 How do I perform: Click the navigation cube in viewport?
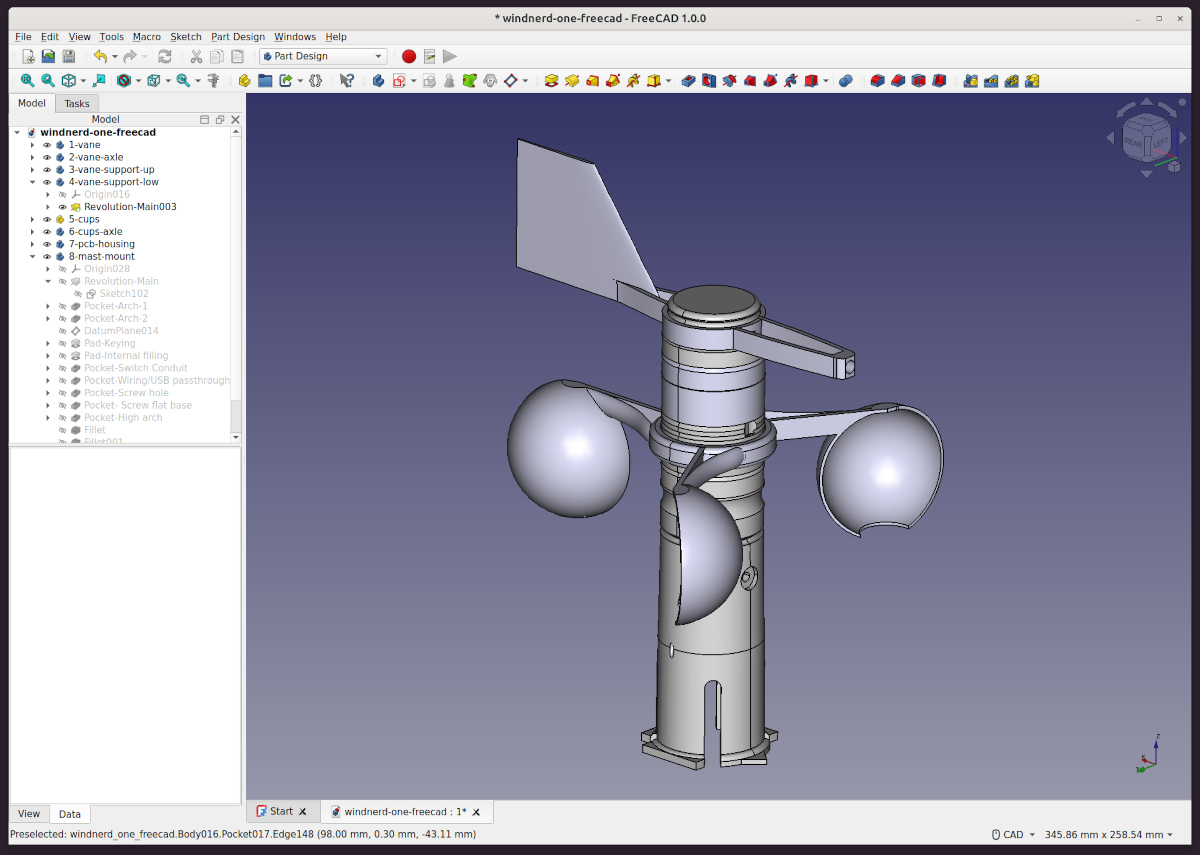[1146, 140]
